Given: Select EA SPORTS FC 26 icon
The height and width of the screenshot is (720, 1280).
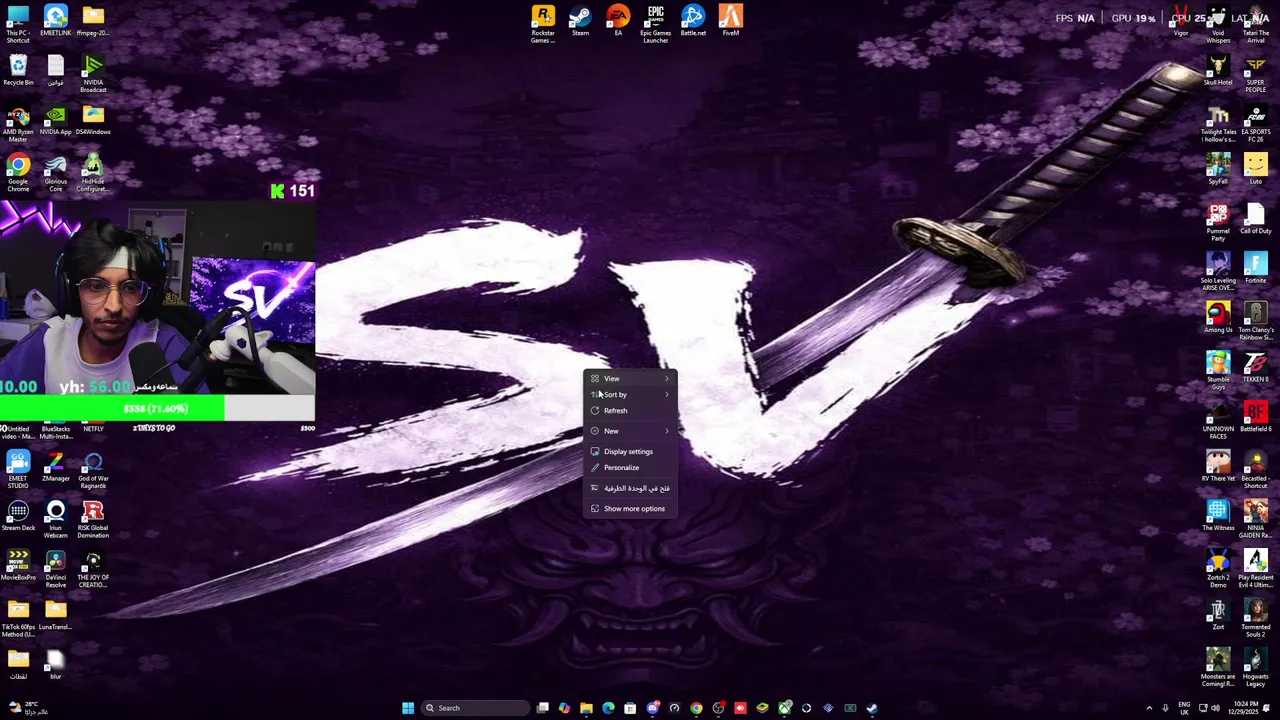Looking at the screenshot, I should pos(1256,124).
